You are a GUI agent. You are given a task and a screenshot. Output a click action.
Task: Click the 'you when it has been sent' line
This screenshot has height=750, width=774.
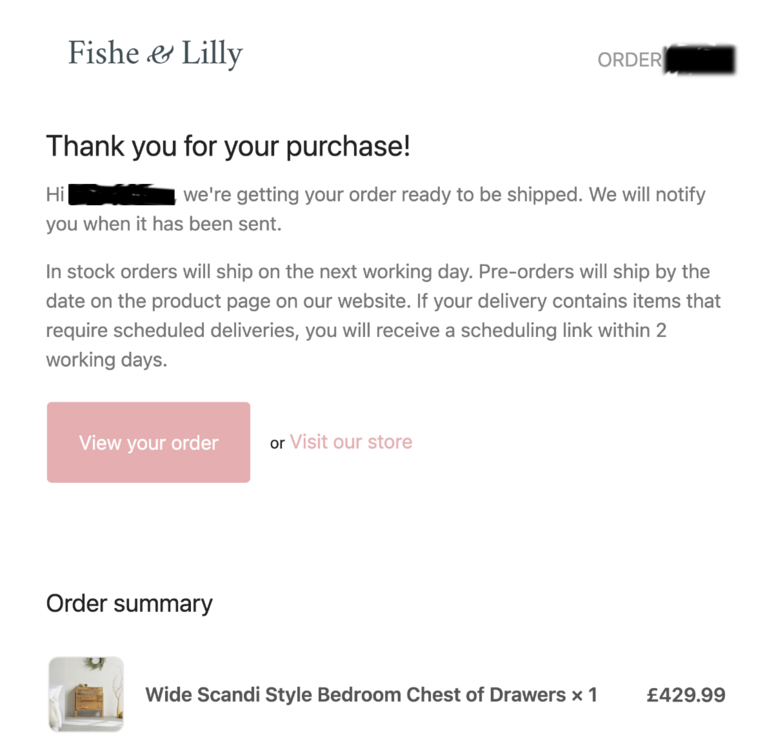pyautogui.click(x=164, y=224)
